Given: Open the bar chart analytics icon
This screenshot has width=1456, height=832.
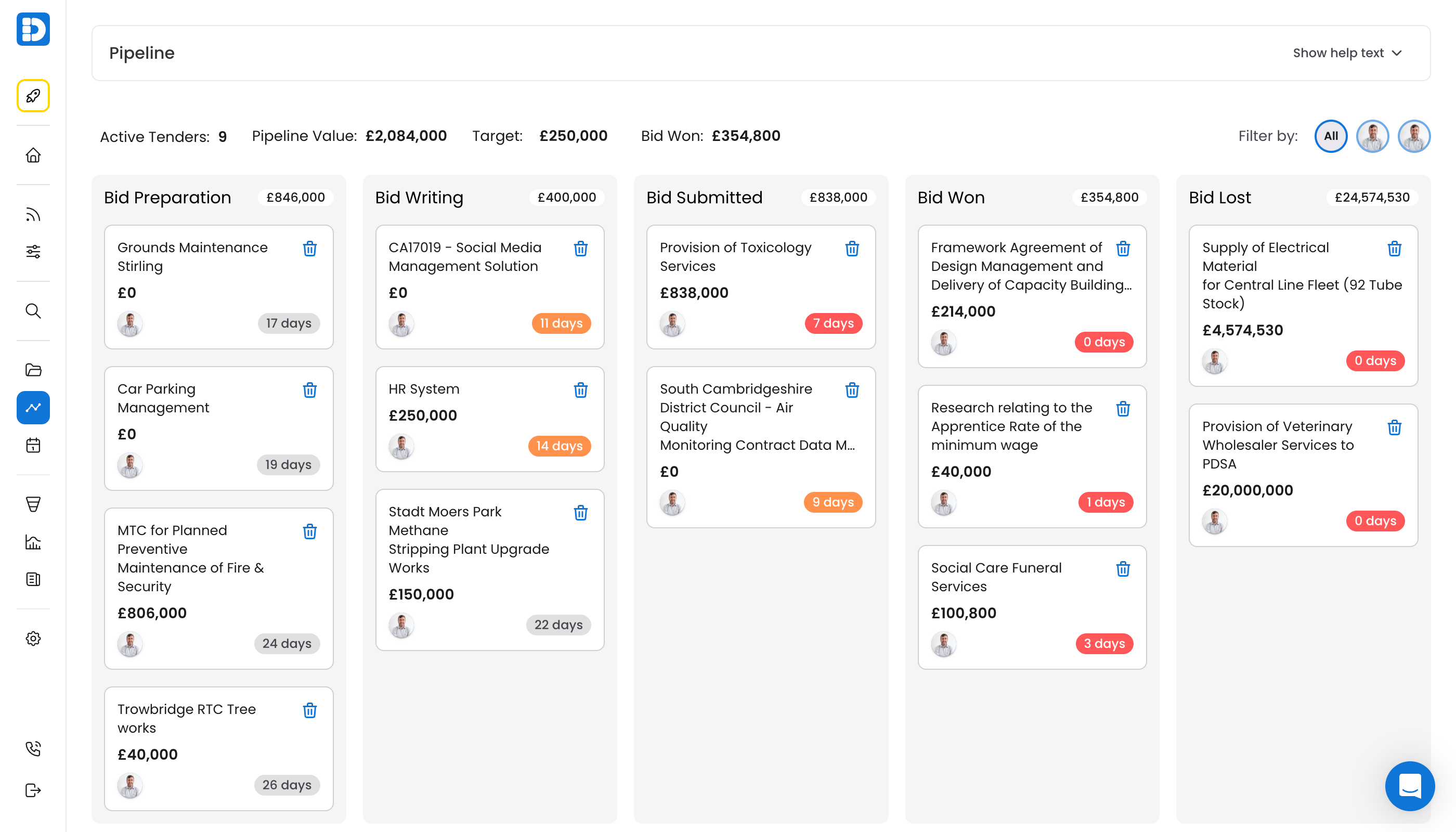Looking at the screenshot, I should 33,542.
